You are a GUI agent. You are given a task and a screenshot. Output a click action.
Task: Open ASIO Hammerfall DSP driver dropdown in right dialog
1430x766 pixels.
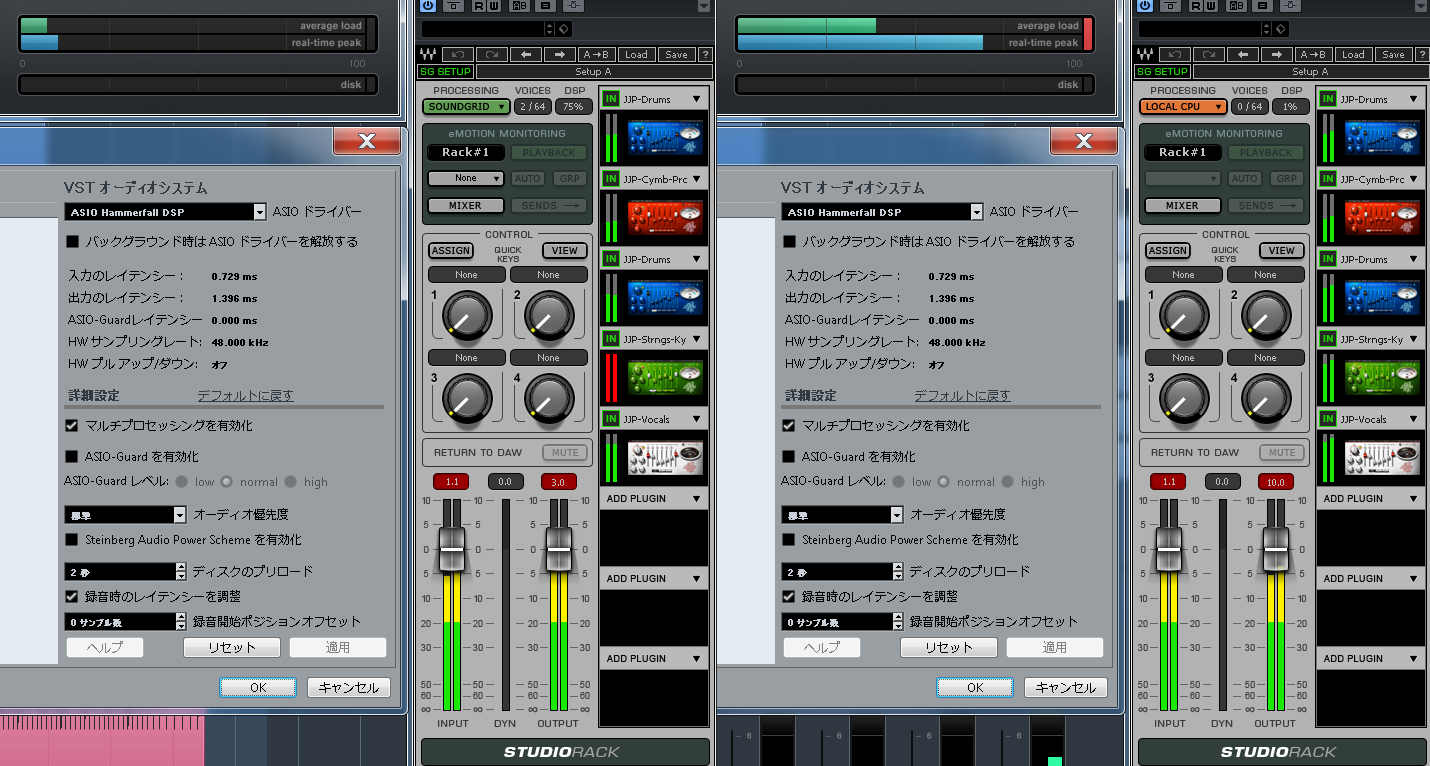977,212
